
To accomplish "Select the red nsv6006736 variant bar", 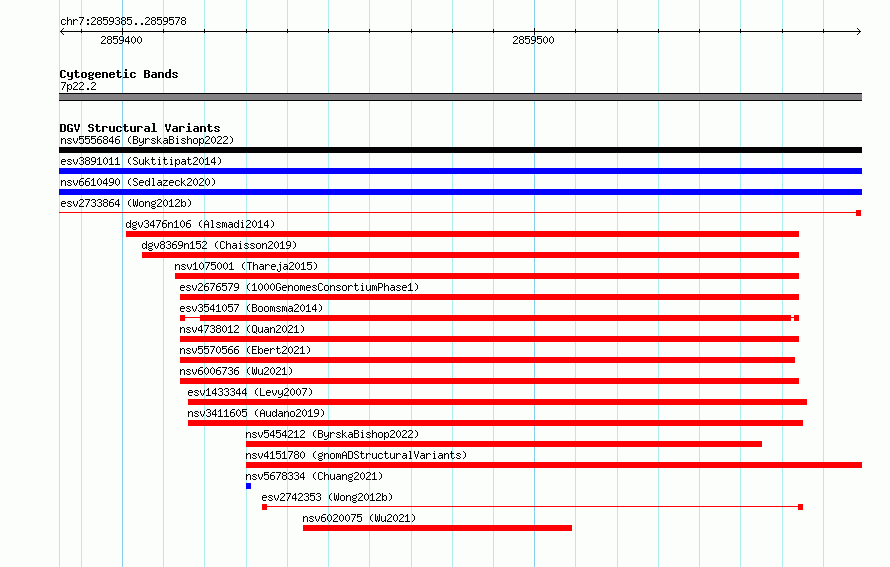I will click(x=489, y=381).
